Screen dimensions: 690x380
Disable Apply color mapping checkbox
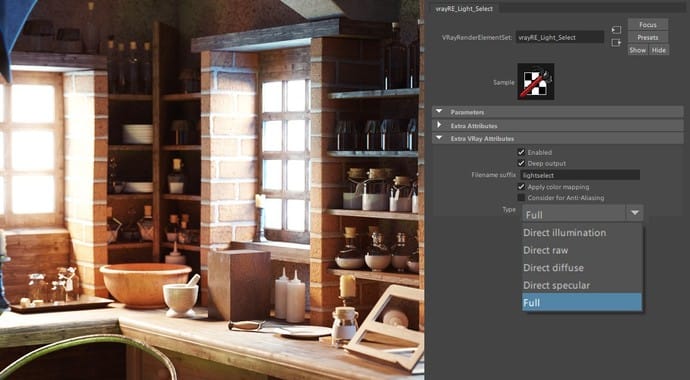click(521, 187)
